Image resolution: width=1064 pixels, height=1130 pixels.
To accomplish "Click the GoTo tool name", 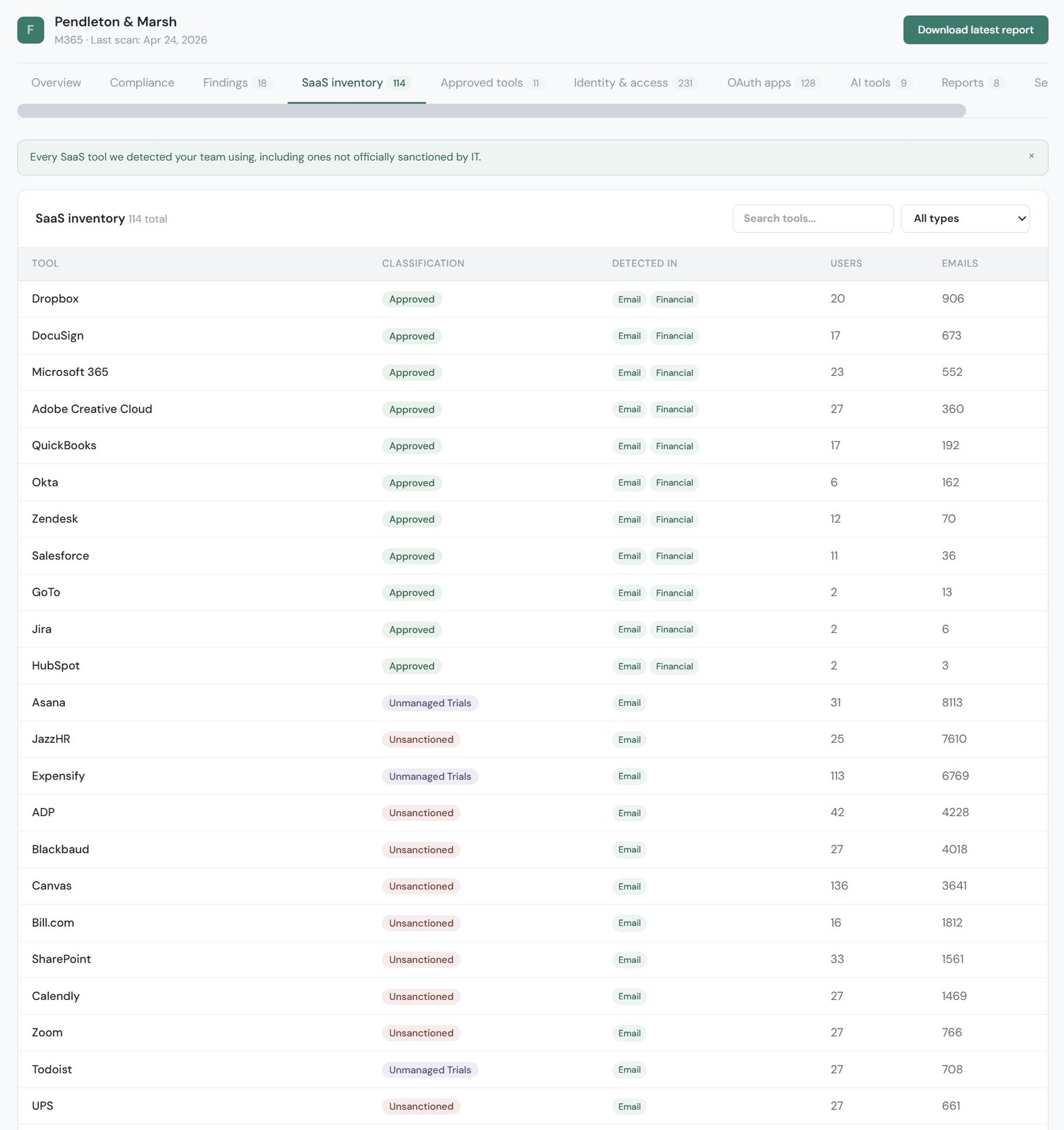I will (46, 592).
